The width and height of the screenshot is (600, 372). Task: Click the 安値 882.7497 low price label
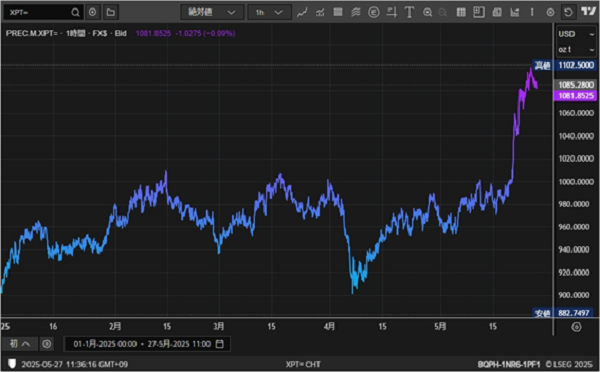563,313
